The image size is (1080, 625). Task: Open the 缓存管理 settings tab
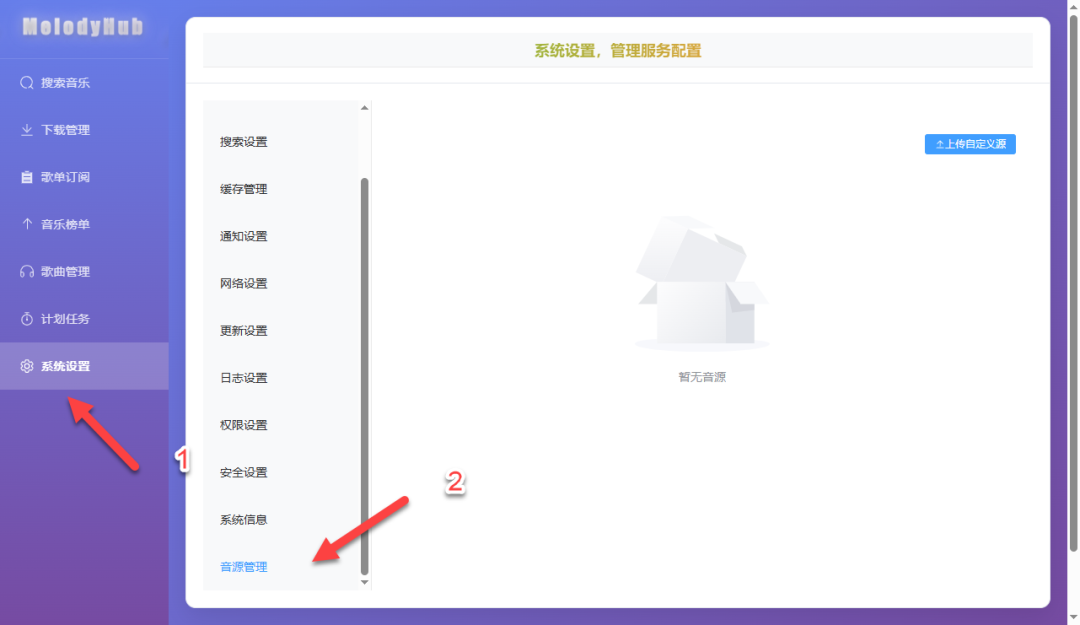click(x=244, y=189)
